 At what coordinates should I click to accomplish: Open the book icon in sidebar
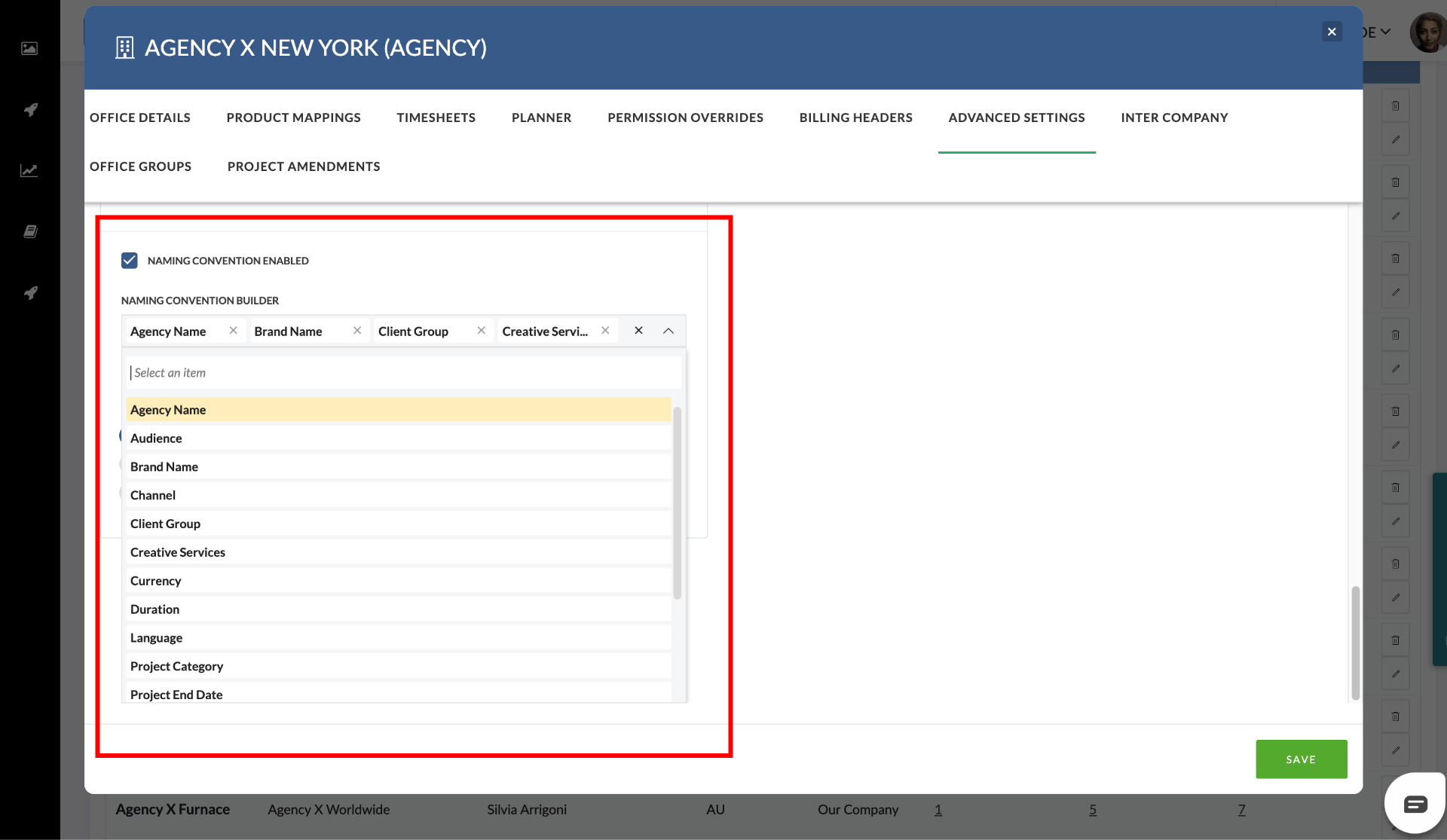pos(29,231)
